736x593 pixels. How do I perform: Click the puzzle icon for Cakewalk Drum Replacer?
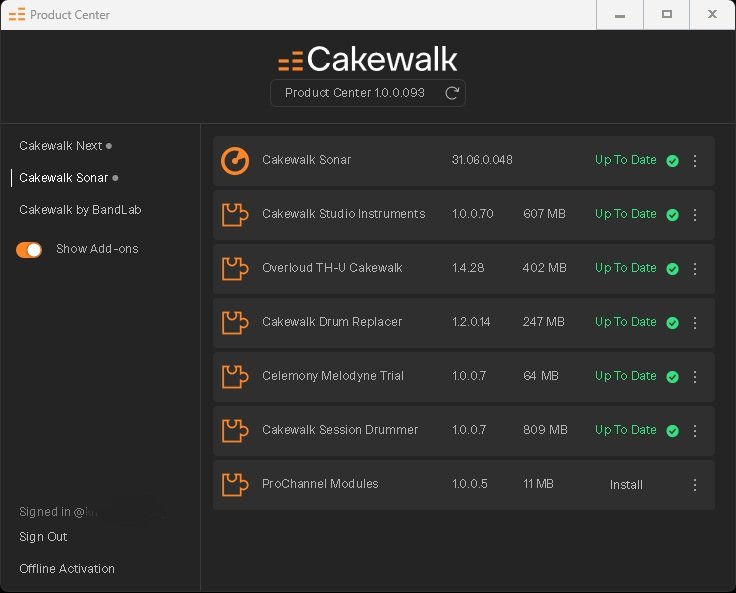click(235, 323)
